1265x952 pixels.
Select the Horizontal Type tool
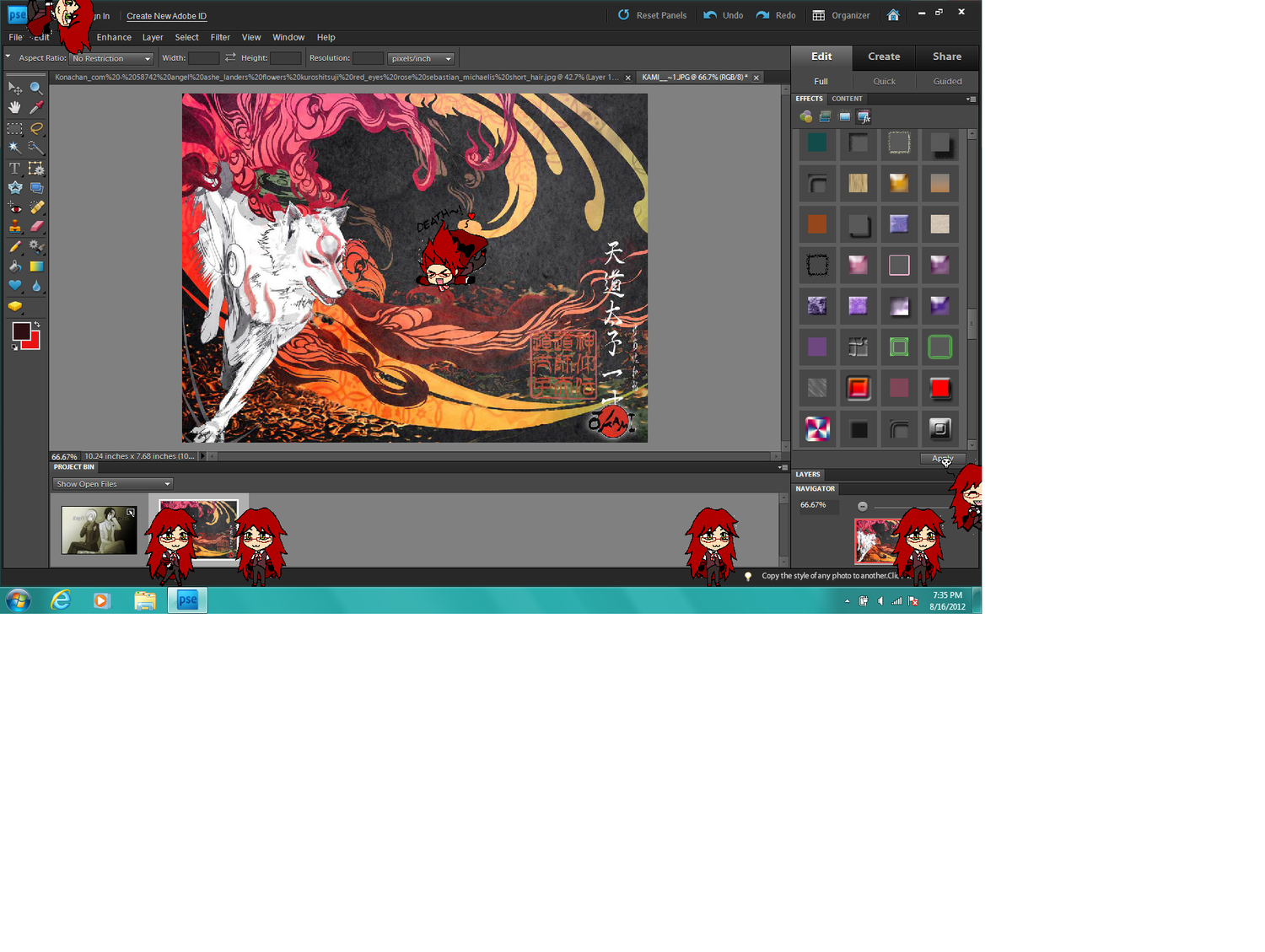pos(15,169)
